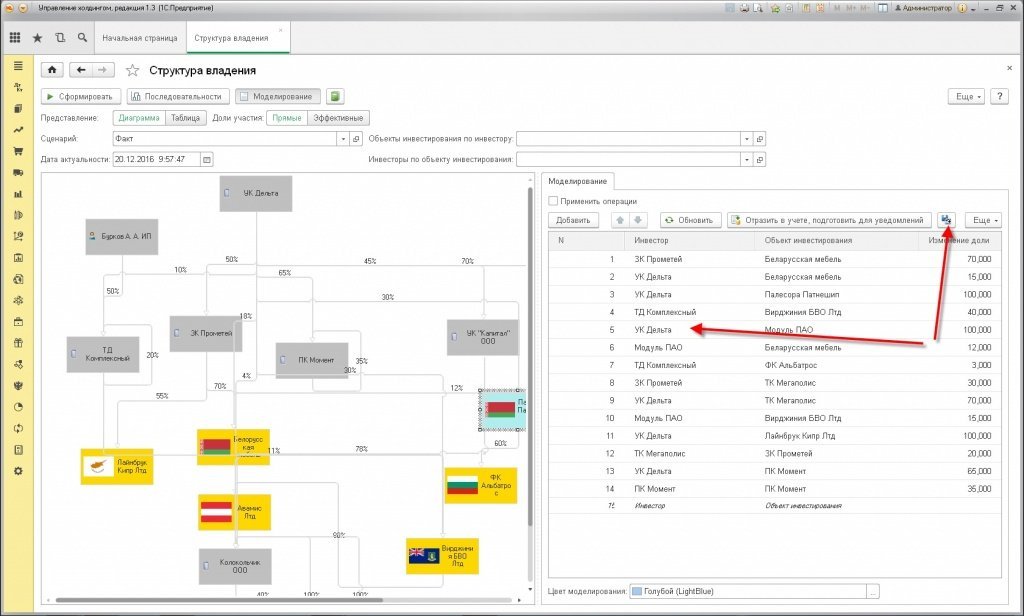Switch to the Начальная страница tab
The height and width of the screenshot is (616, 1024).
[140, 38]
